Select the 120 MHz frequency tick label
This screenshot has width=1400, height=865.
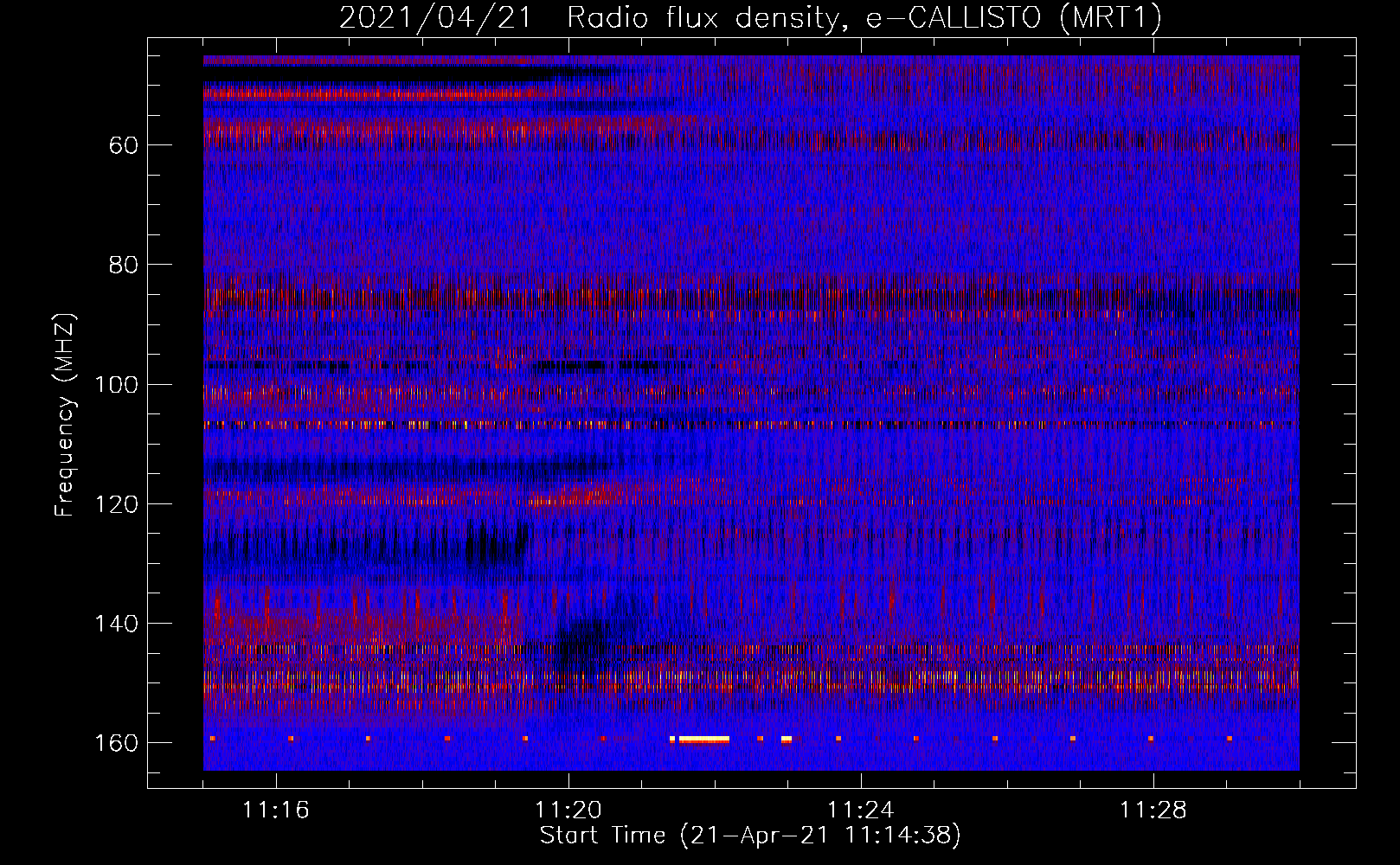116,503
